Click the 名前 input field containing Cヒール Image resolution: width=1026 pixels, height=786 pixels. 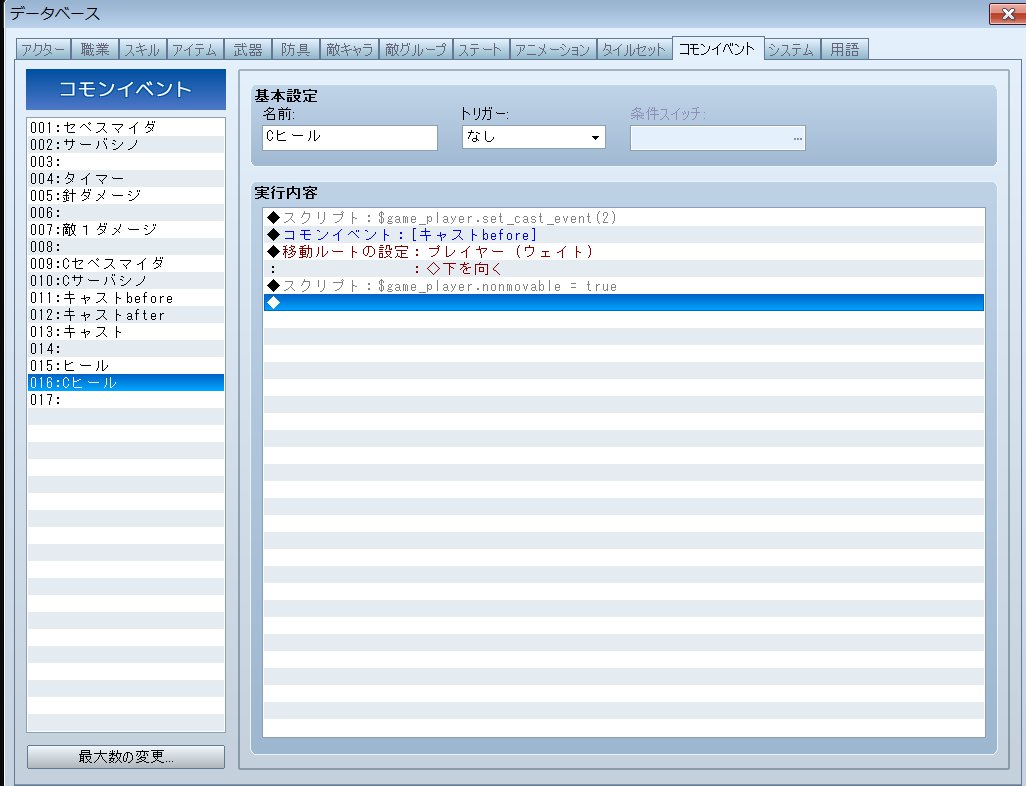pos(349,137)
